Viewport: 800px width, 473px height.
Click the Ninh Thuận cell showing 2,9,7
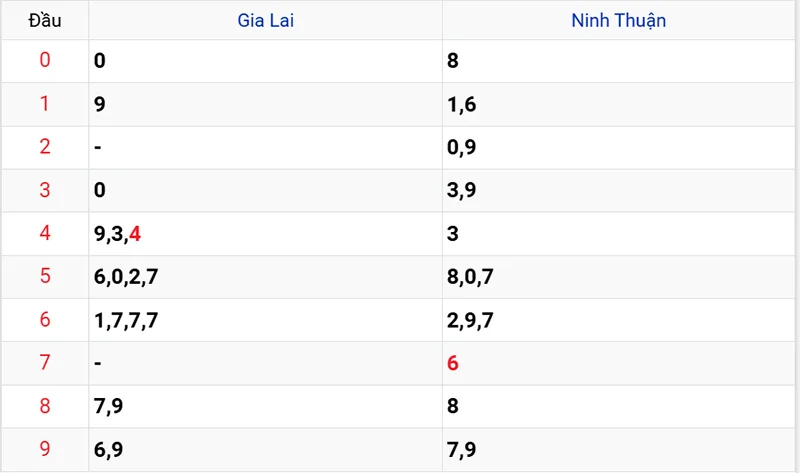coord(471,320)
